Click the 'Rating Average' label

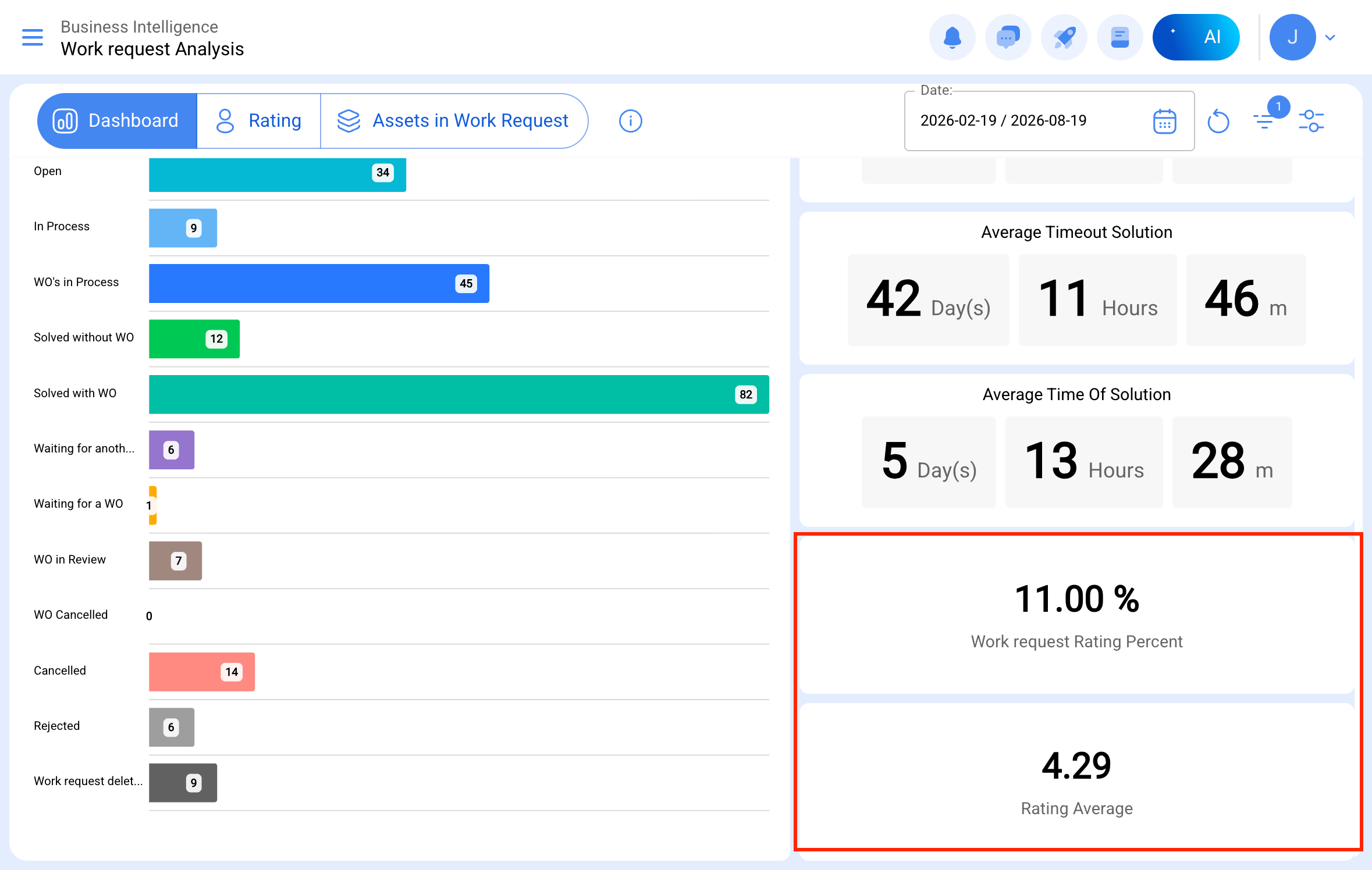1076,808
